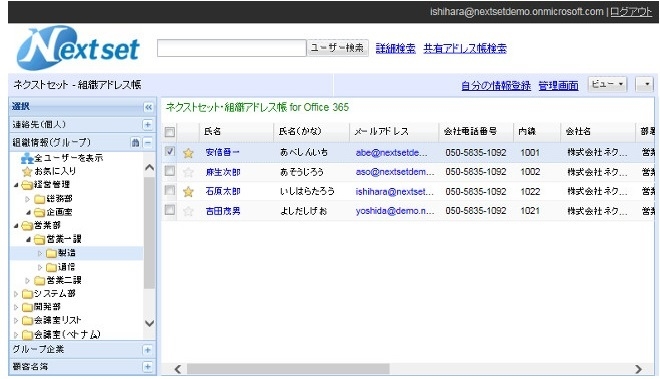Click the あそうじろう kana cell
This screenshot has height=379, width=660.
(302, 172)
